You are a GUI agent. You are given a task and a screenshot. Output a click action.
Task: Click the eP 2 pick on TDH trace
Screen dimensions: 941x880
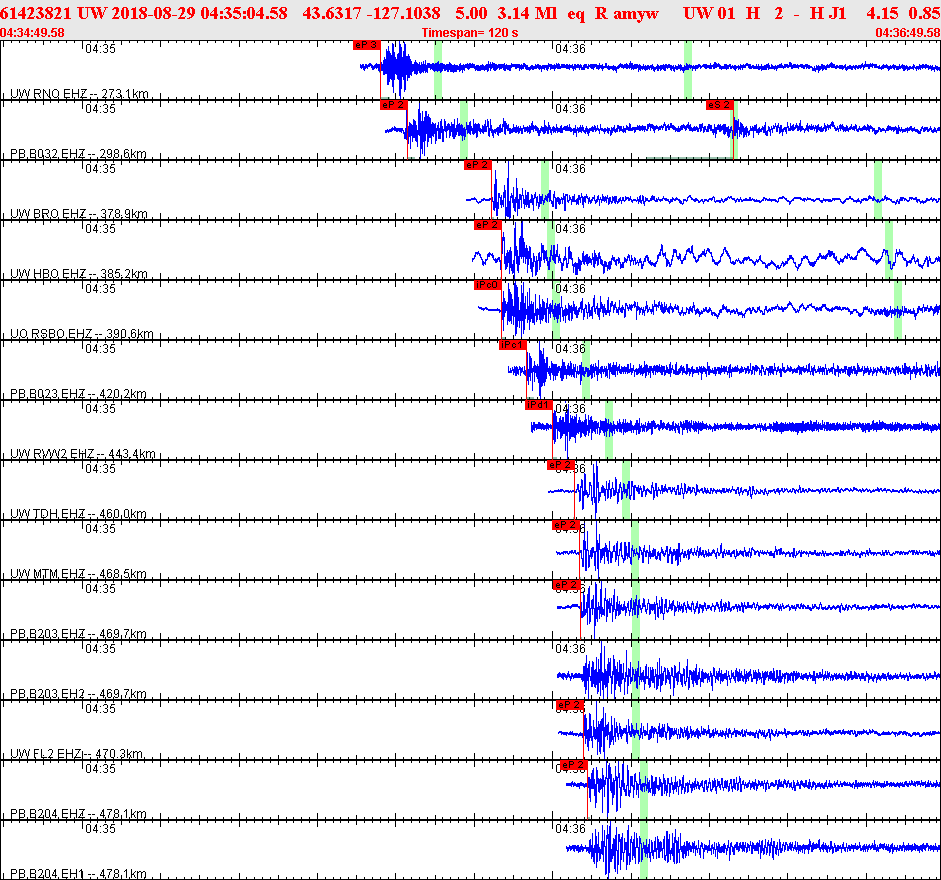[x=561, y=465]
